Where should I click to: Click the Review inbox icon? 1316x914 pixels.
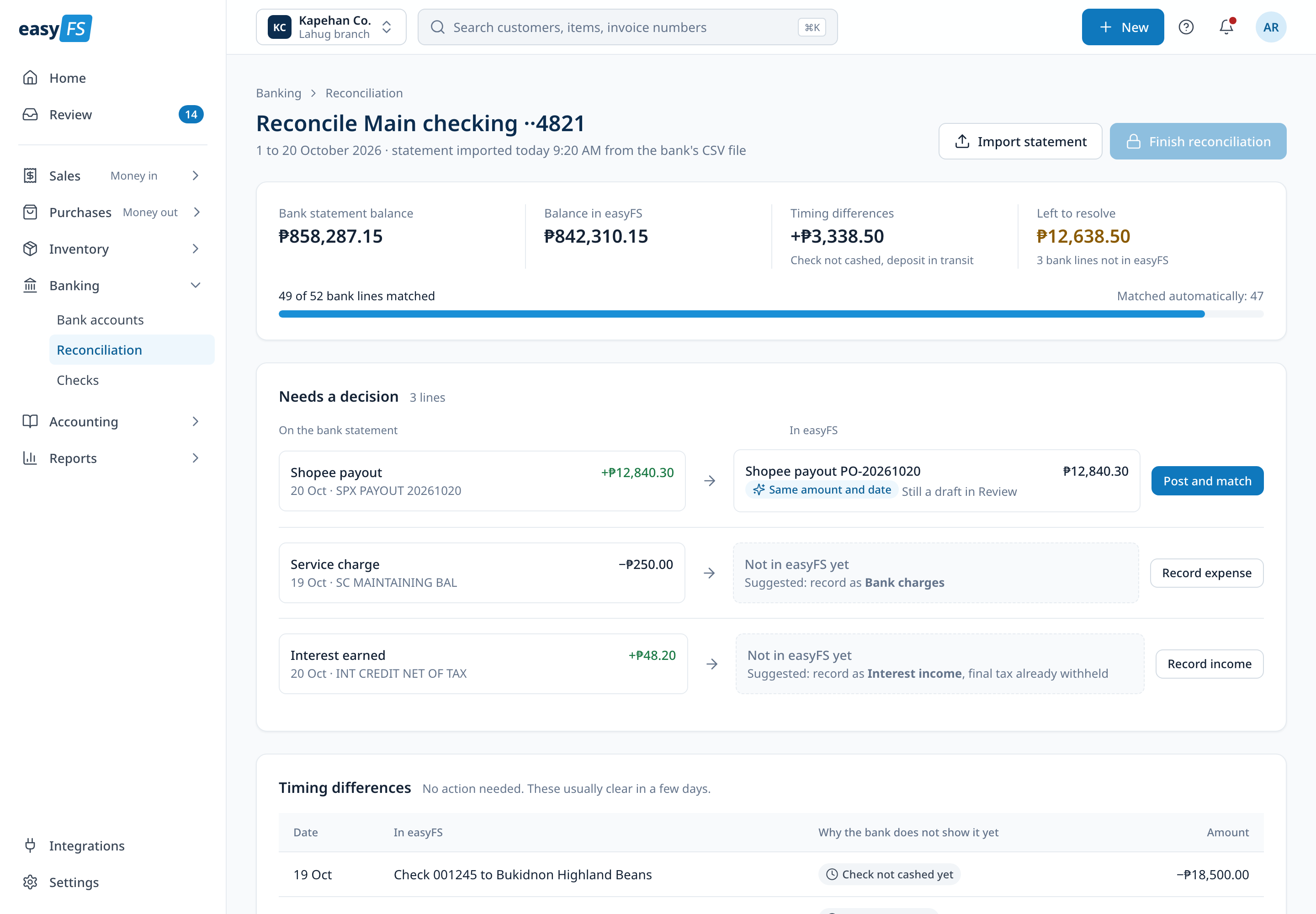tap(30, 115)
